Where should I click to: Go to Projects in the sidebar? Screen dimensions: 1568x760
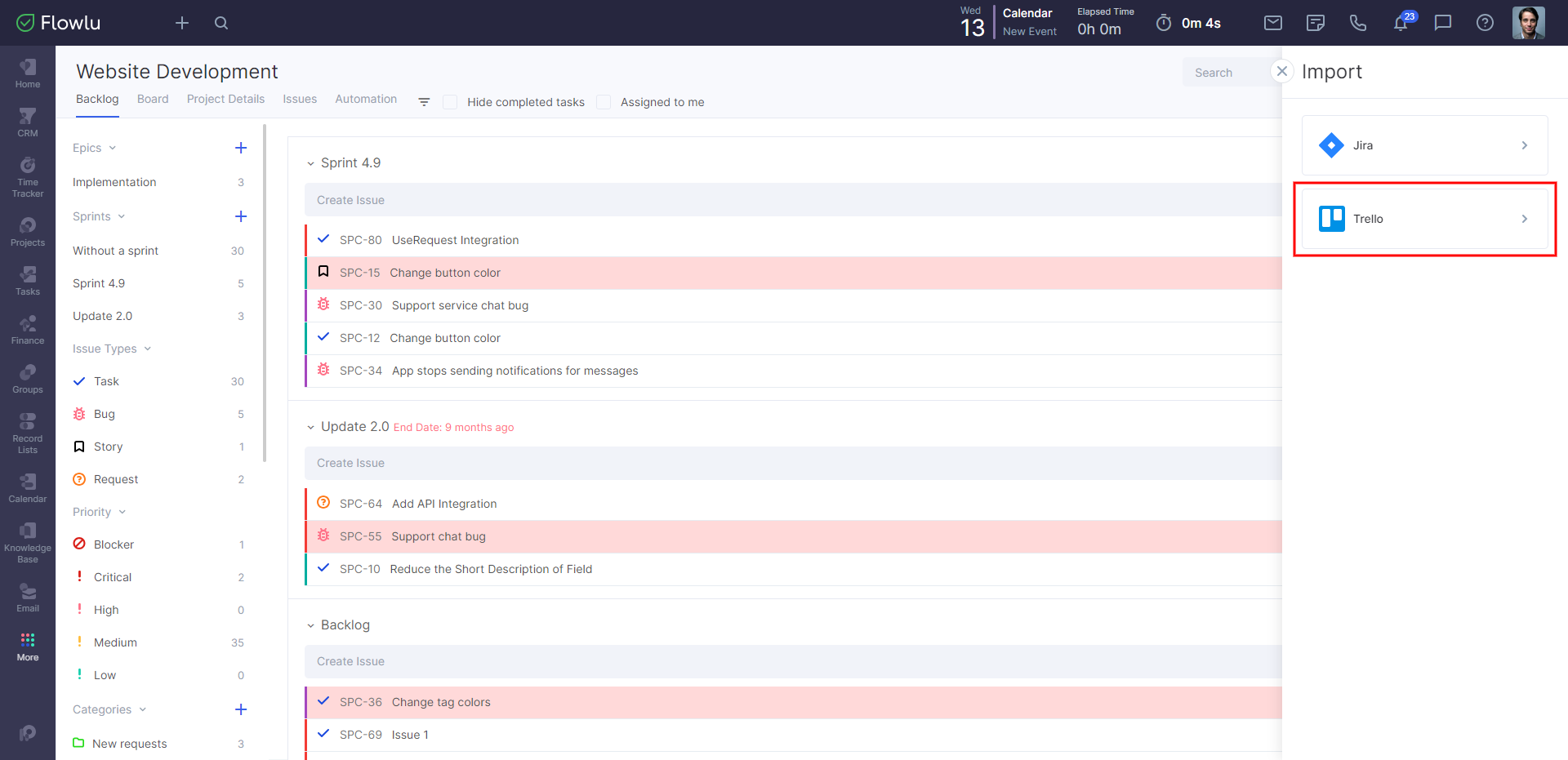[x=28, y=231]
